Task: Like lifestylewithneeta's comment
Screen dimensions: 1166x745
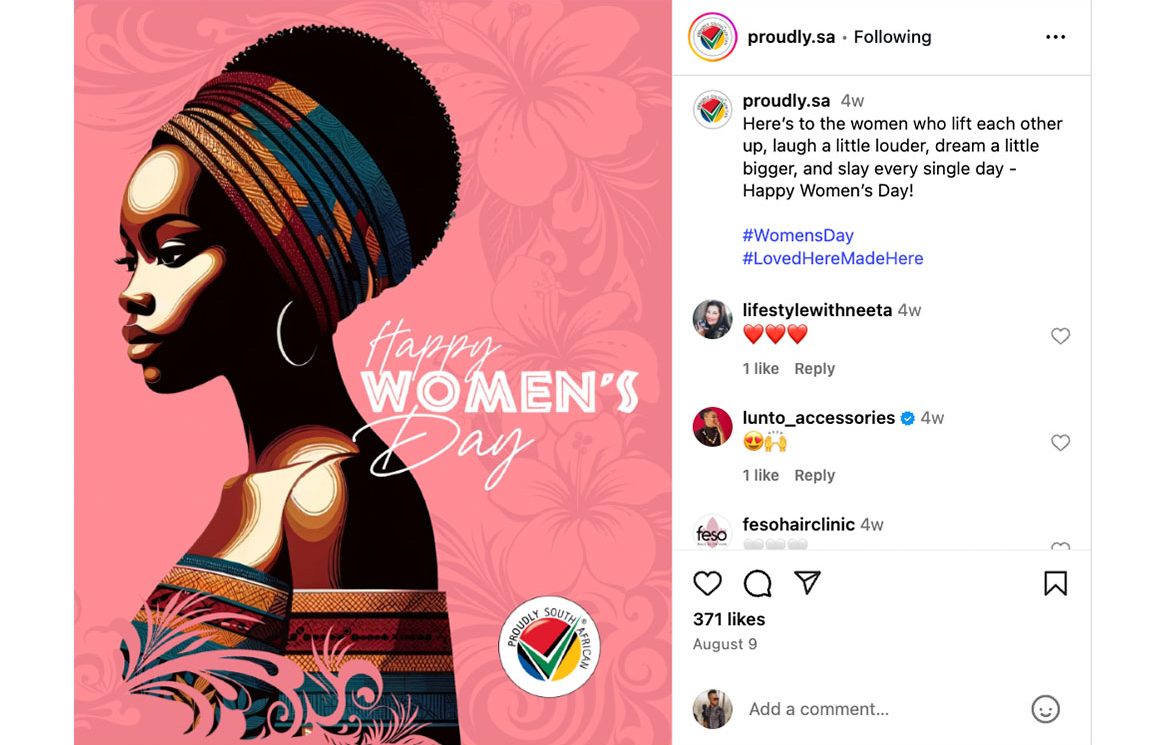Action: click(x=1060, y=336)
